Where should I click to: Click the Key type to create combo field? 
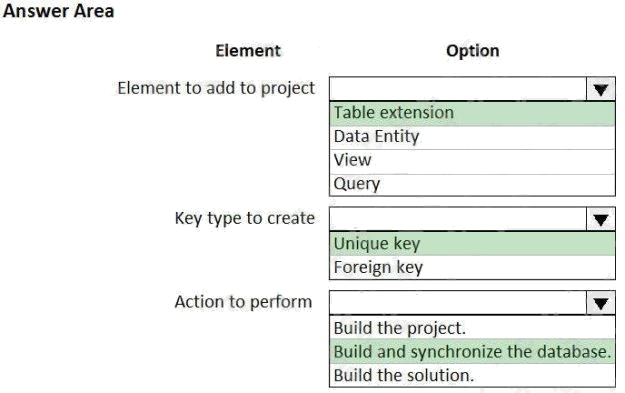pyautogui.click(x=458, y=219)
